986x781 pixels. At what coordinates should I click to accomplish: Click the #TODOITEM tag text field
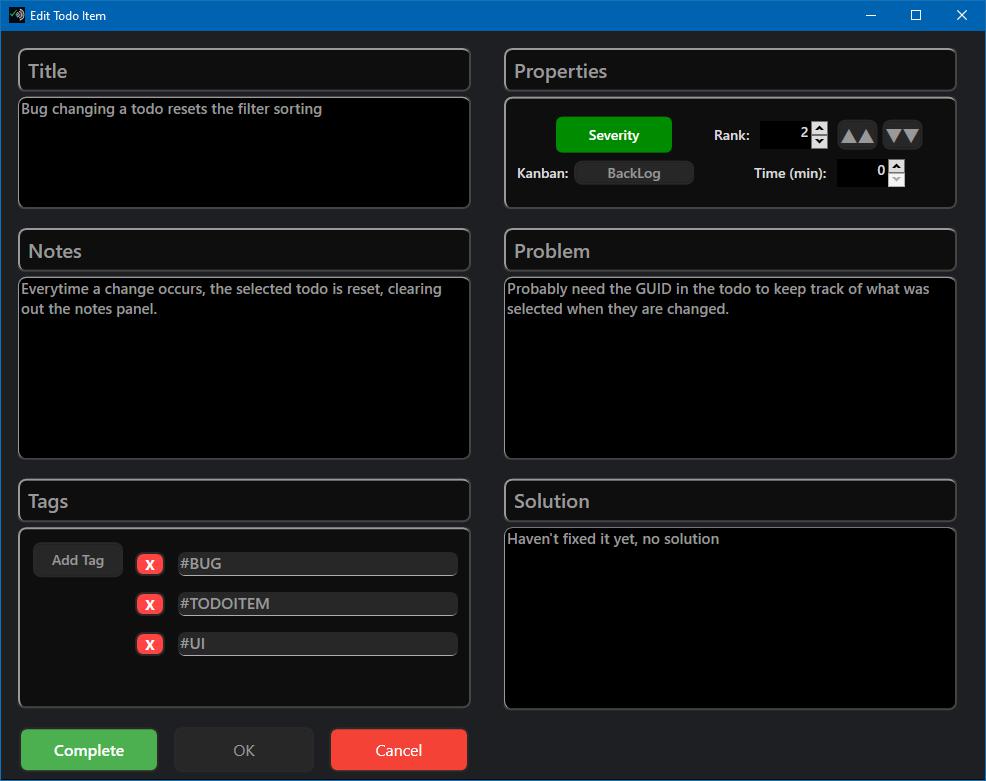click(x=318, y=604)
